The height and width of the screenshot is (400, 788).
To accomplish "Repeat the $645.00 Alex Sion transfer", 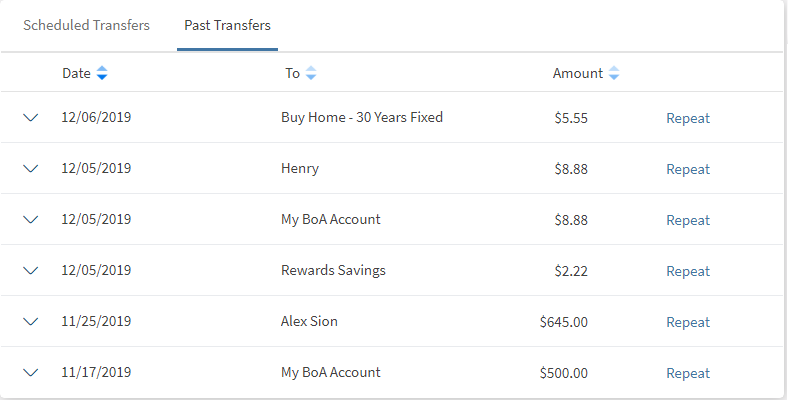I will 688,322.
